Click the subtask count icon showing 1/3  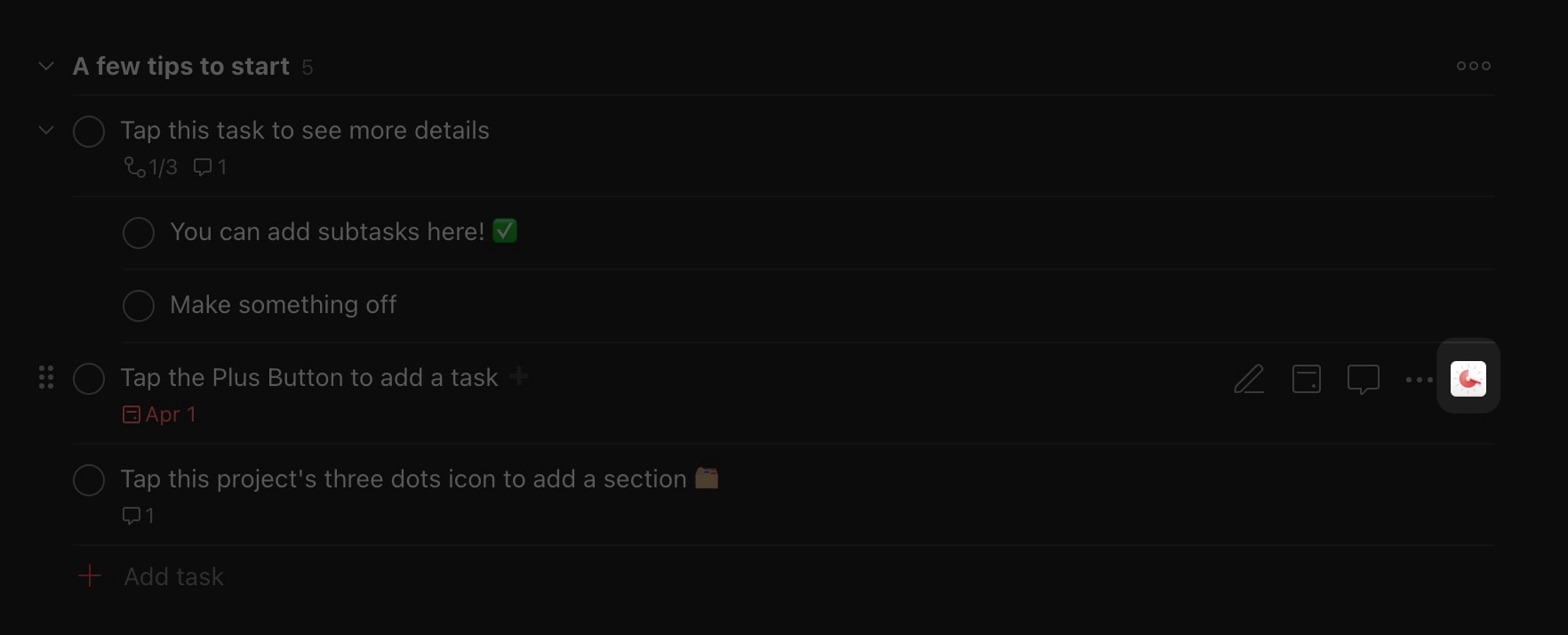click(149, 166)
